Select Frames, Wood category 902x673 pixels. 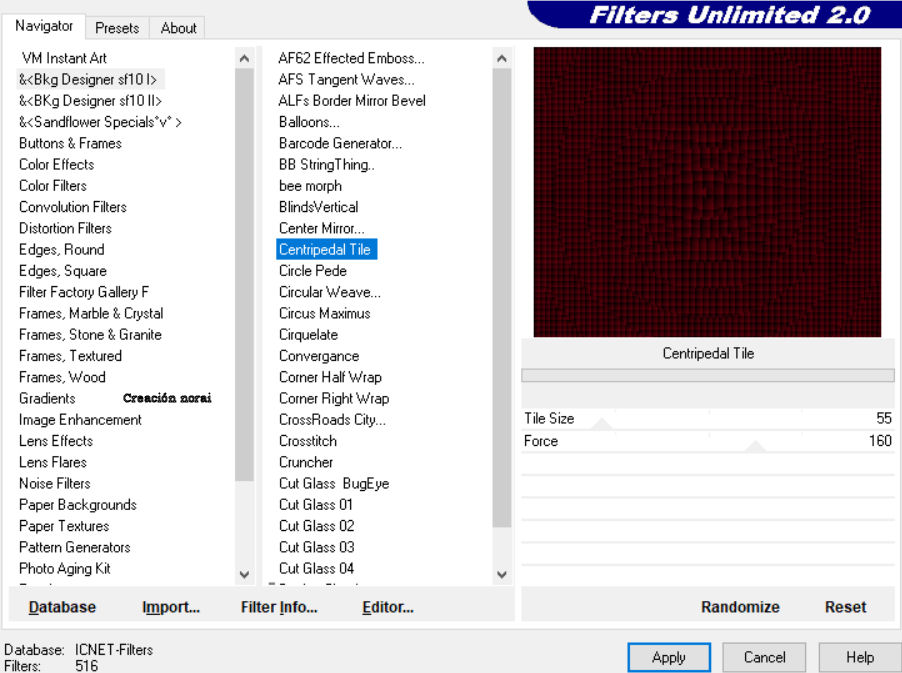62,377
